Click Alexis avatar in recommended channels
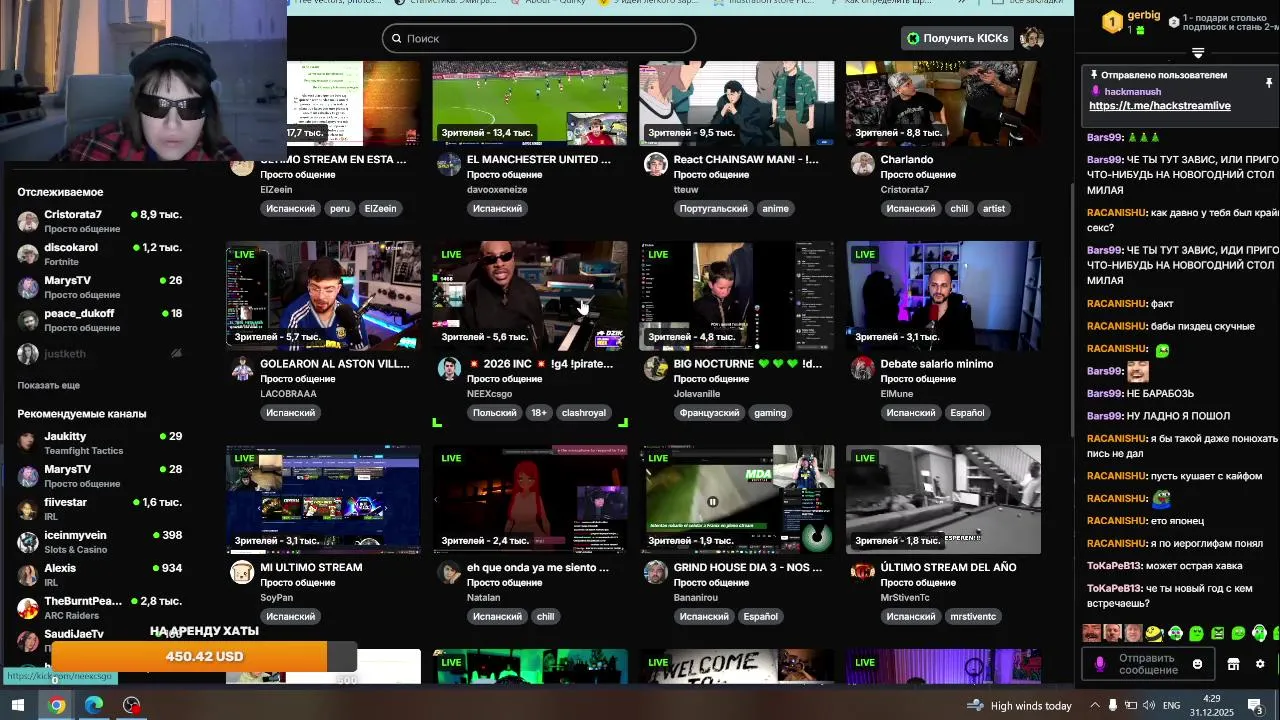1280x720 pixels. pos(28,575)
